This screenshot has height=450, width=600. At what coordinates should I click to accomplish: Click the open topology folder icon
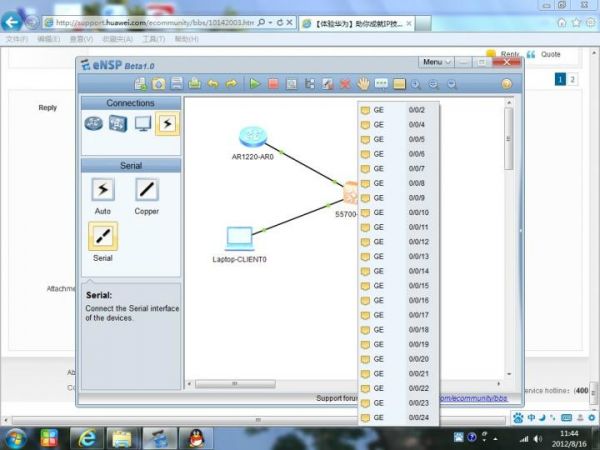158,84
